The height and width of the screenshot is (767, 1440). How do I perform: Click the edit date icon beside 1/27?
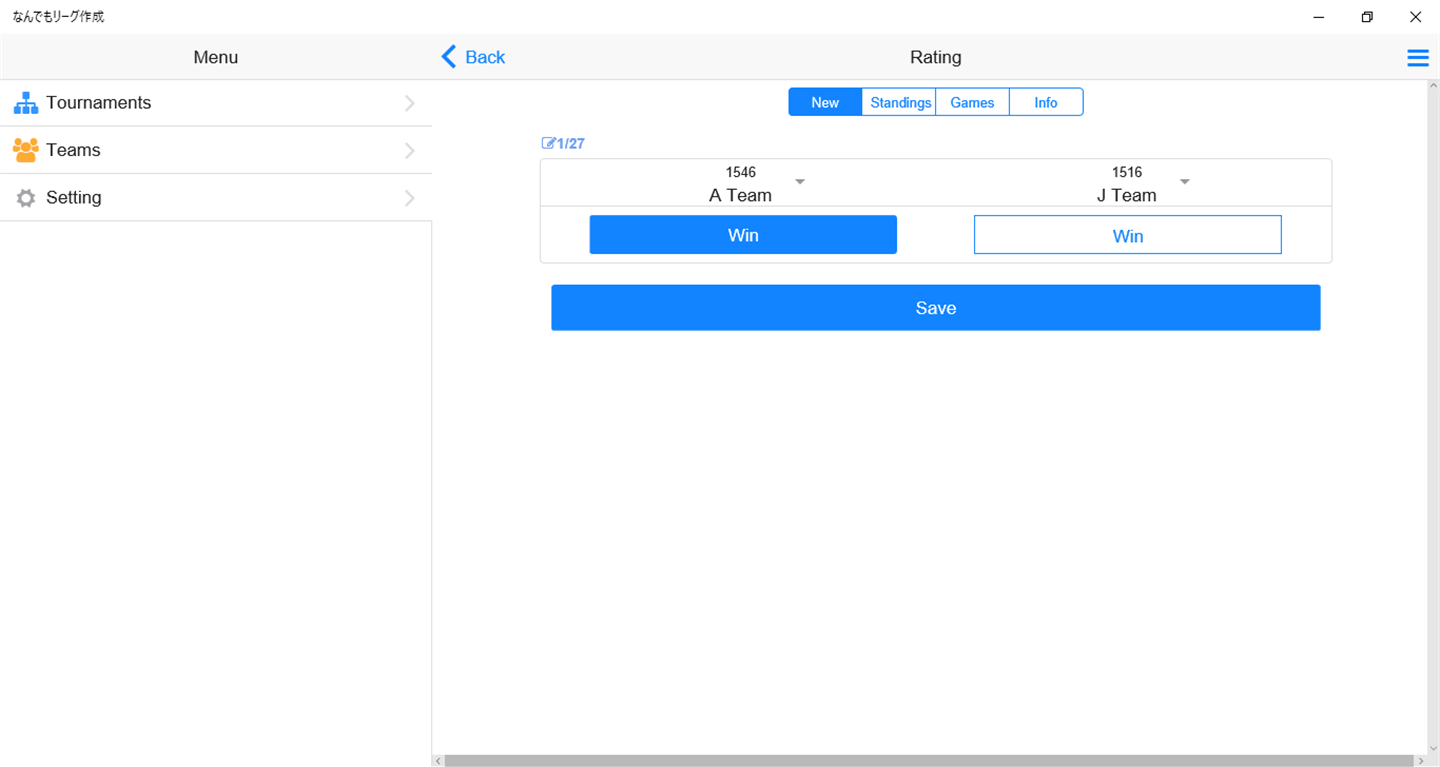[548, 143]
